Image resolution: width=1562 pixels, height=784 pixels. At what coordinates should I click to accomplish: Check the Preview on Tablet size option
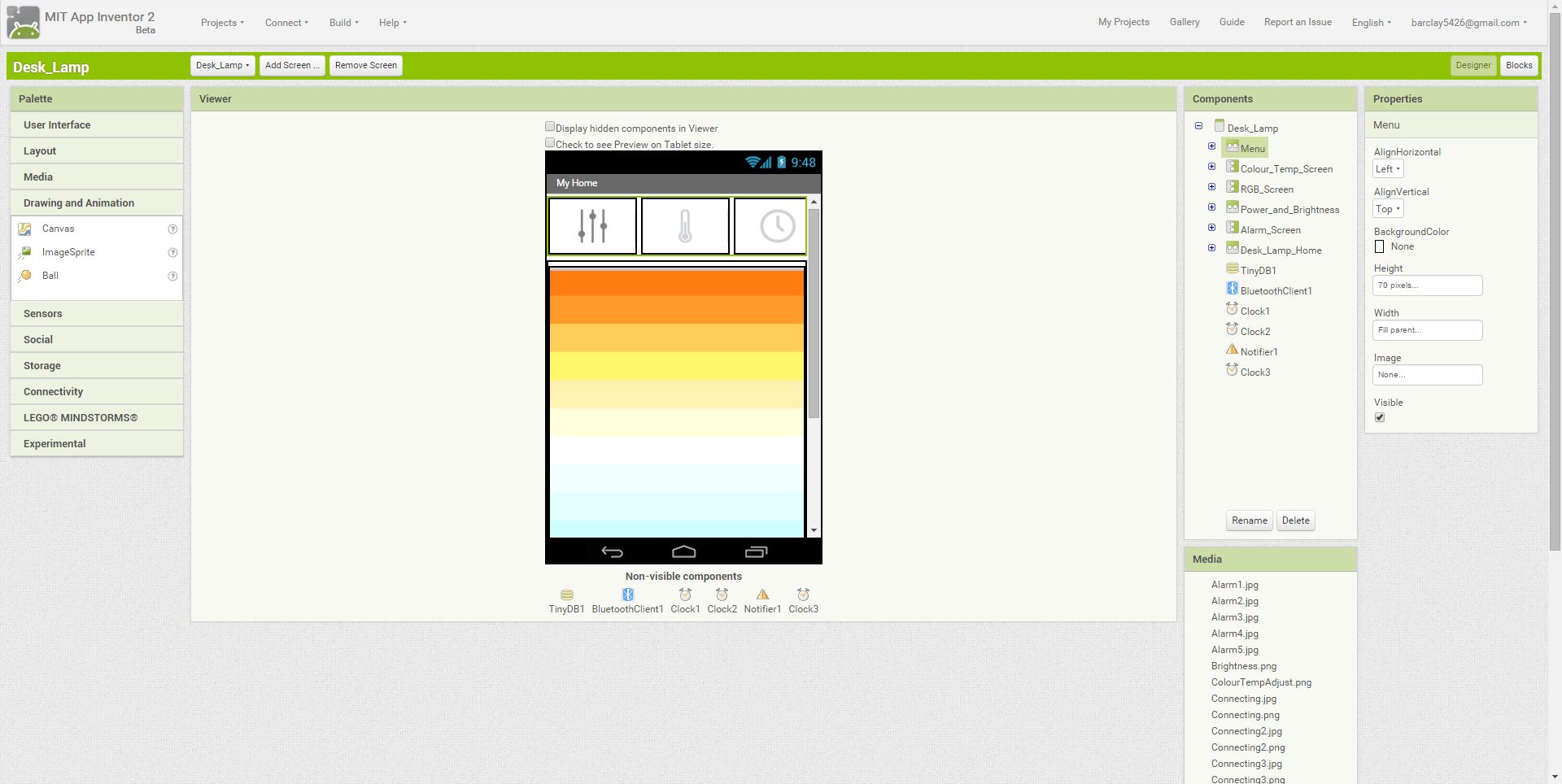click(550, 143)
